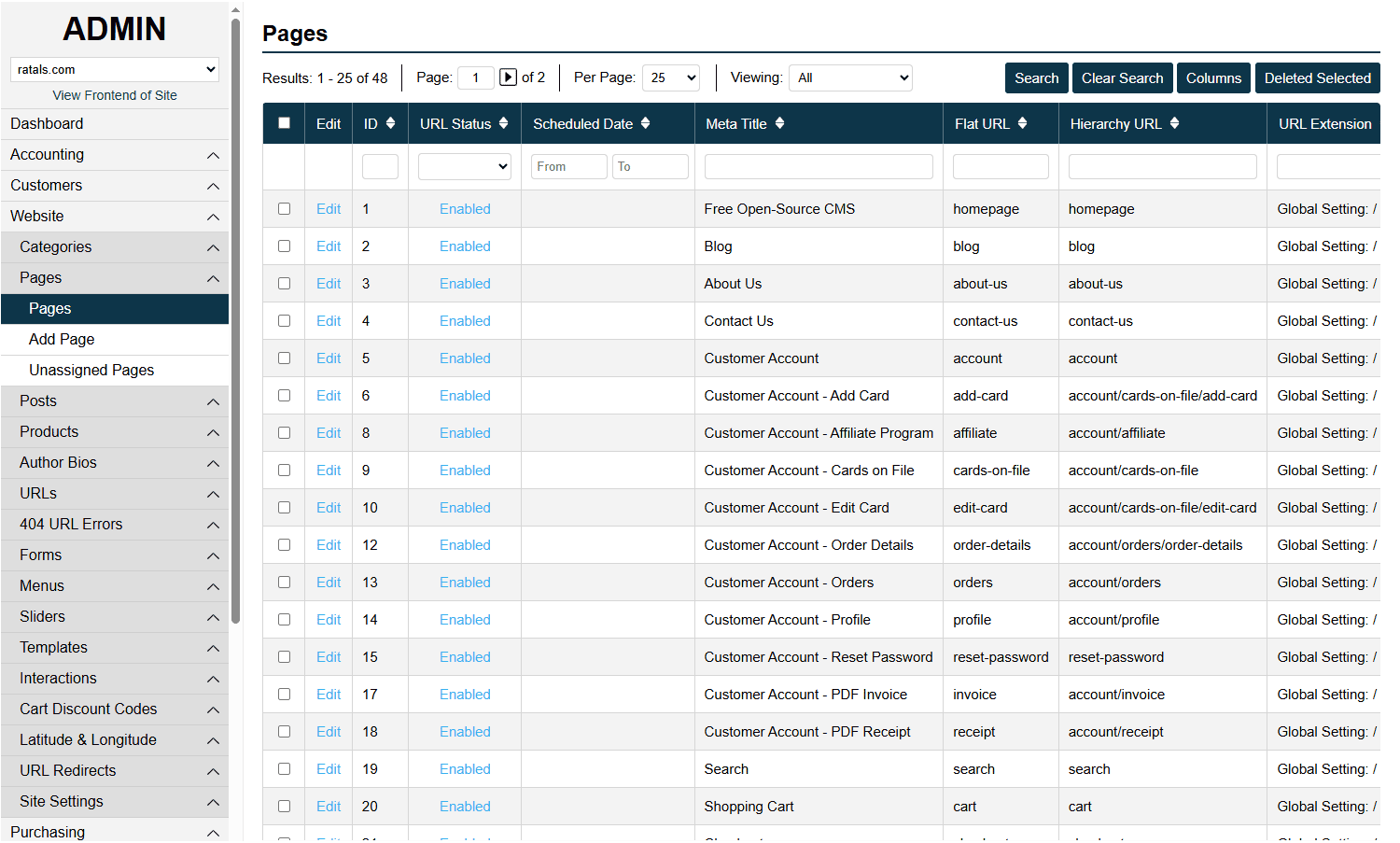The height and width of the screenshot is (843, 1400).
Task: Expand the Posts submenu chevron
Action: point(213,401)
